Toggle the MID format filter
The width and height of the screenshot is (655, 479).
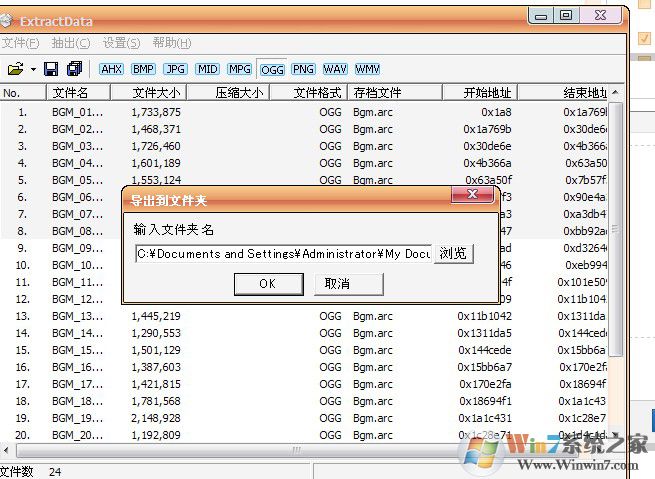208,69
